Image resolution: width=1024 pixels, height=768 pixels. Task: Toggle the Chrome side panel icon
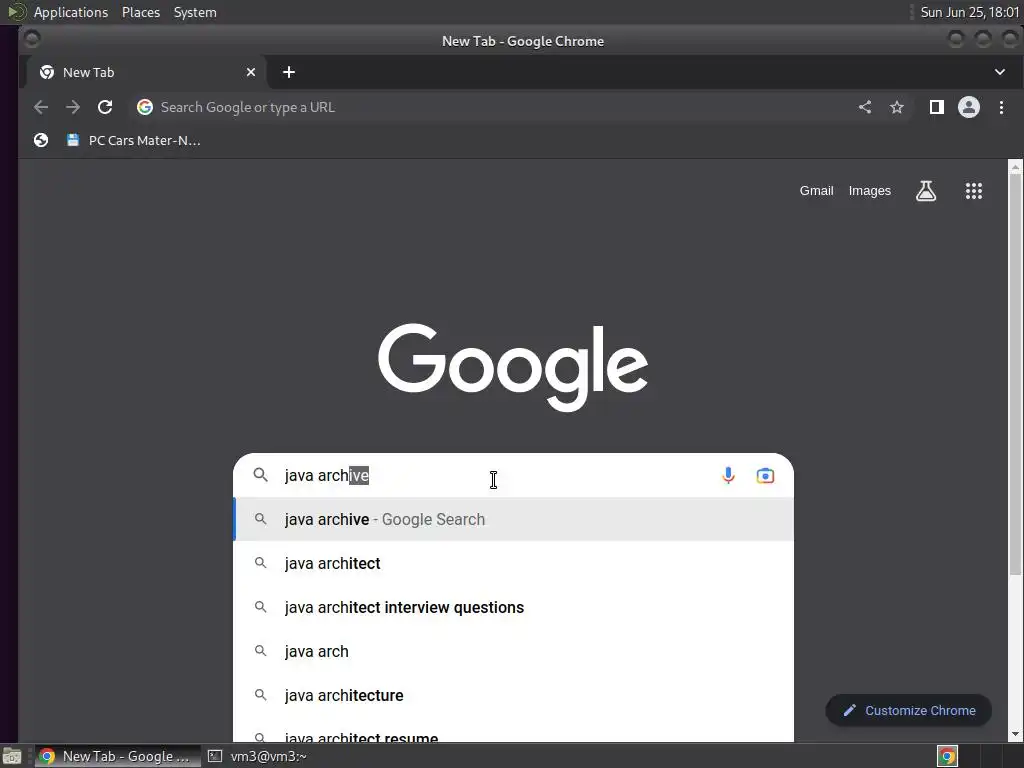pyautogui.click(x=936, y=107)
